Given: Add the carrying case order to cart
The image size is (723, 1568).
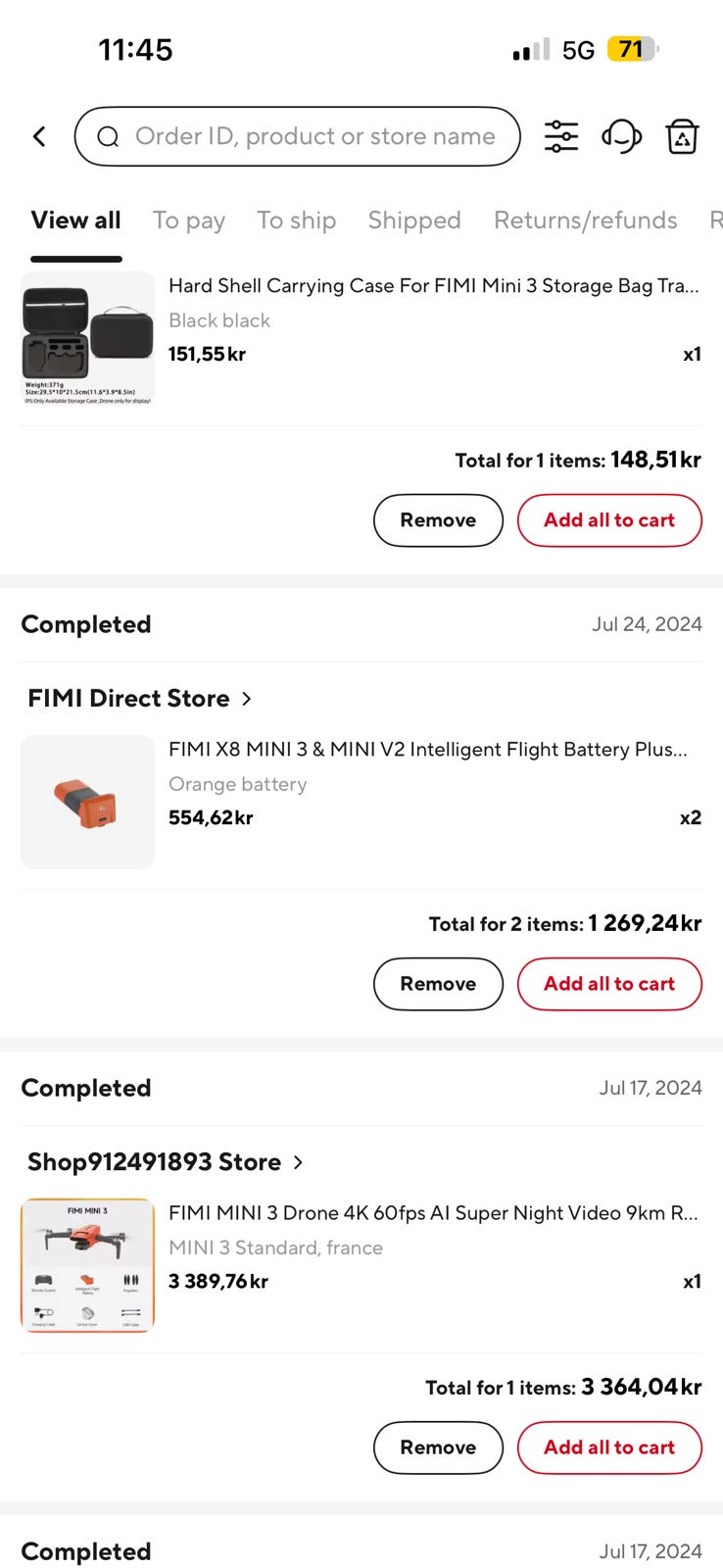Looking at the screenshot, I should [609, 520].
